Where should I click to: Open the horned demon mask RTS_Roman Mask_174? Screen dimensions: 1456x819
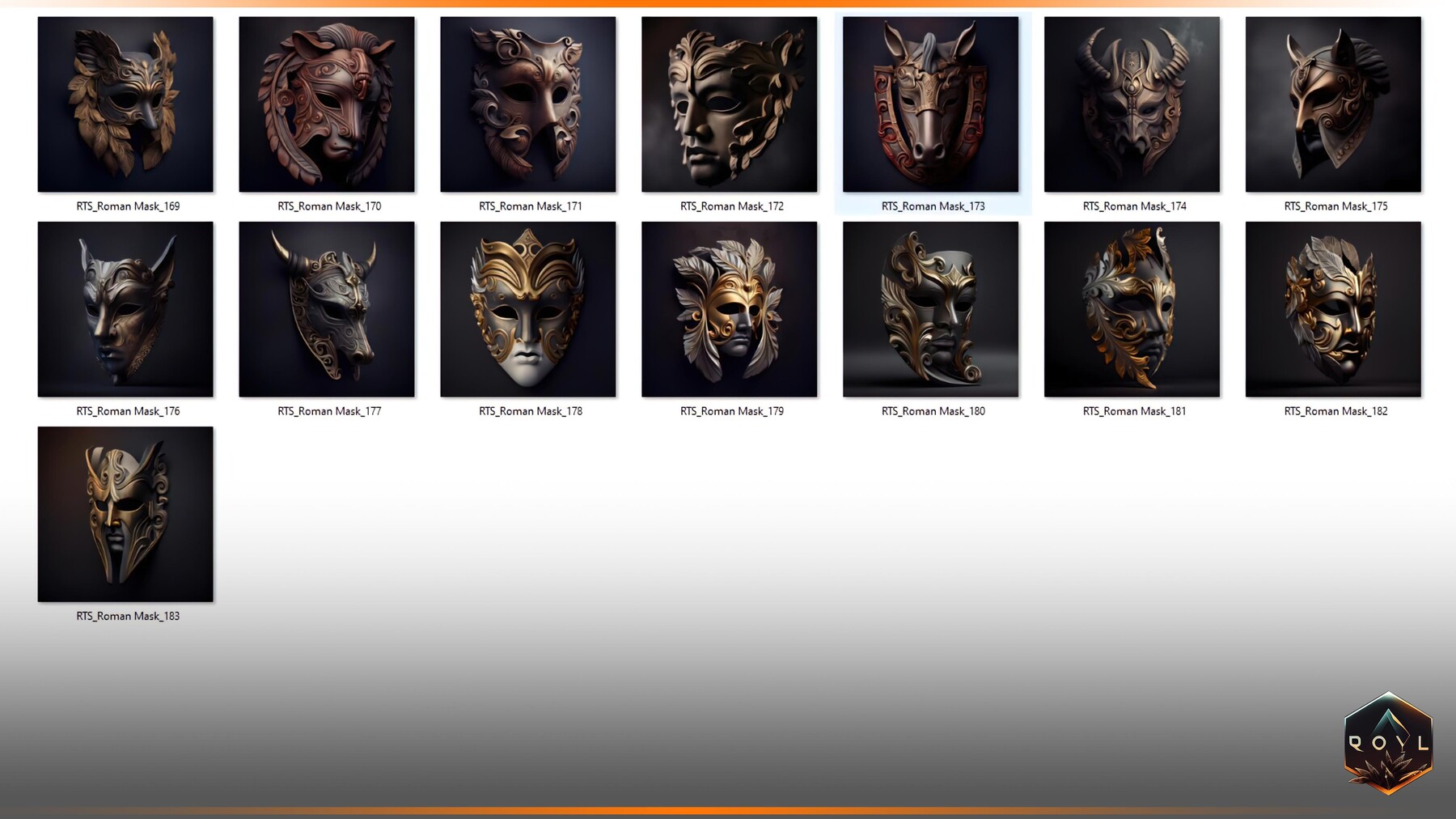tap(1132, 104)
